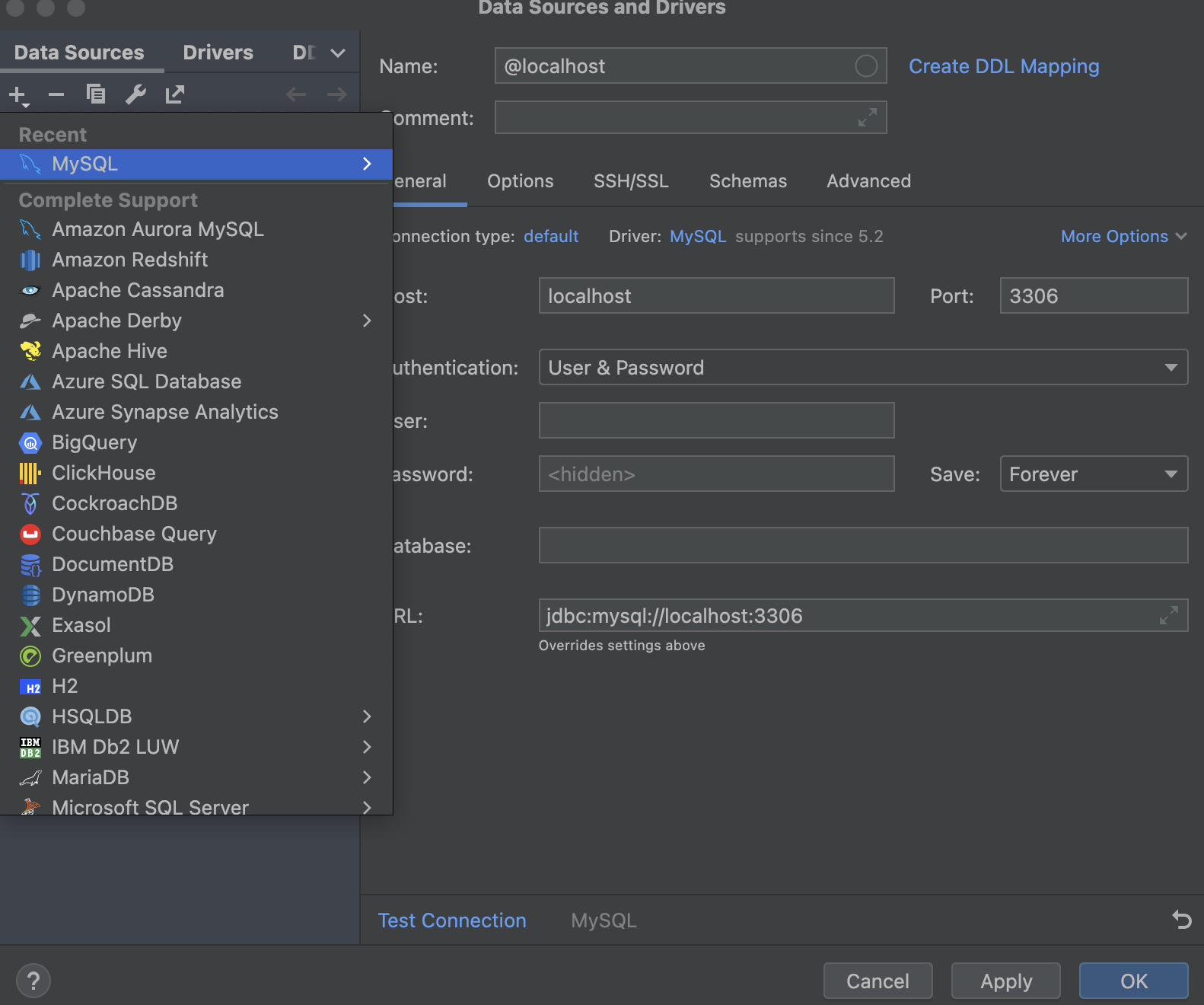Select Azure Synapse Analytics entry
This screenshot has width=1204, height=1005.
click(196, 412)
